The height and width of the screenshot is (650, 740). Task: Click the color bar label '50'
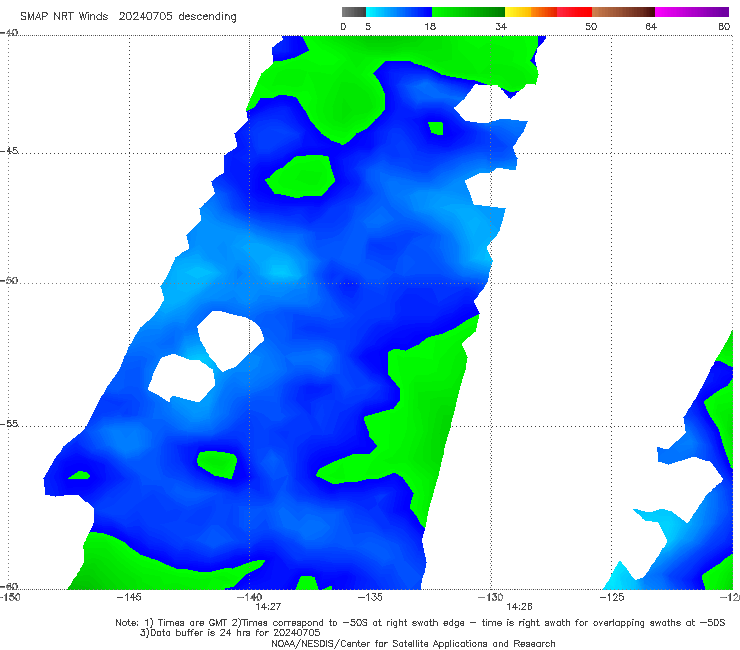click(591, 27)
